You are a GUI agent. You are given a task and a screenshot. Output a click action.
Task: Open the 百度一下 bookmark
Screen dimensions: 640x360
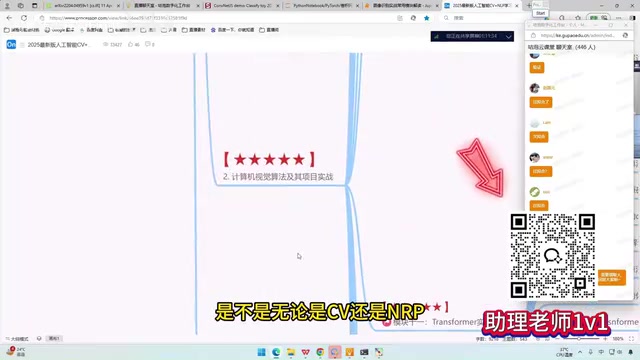(233, 30)
